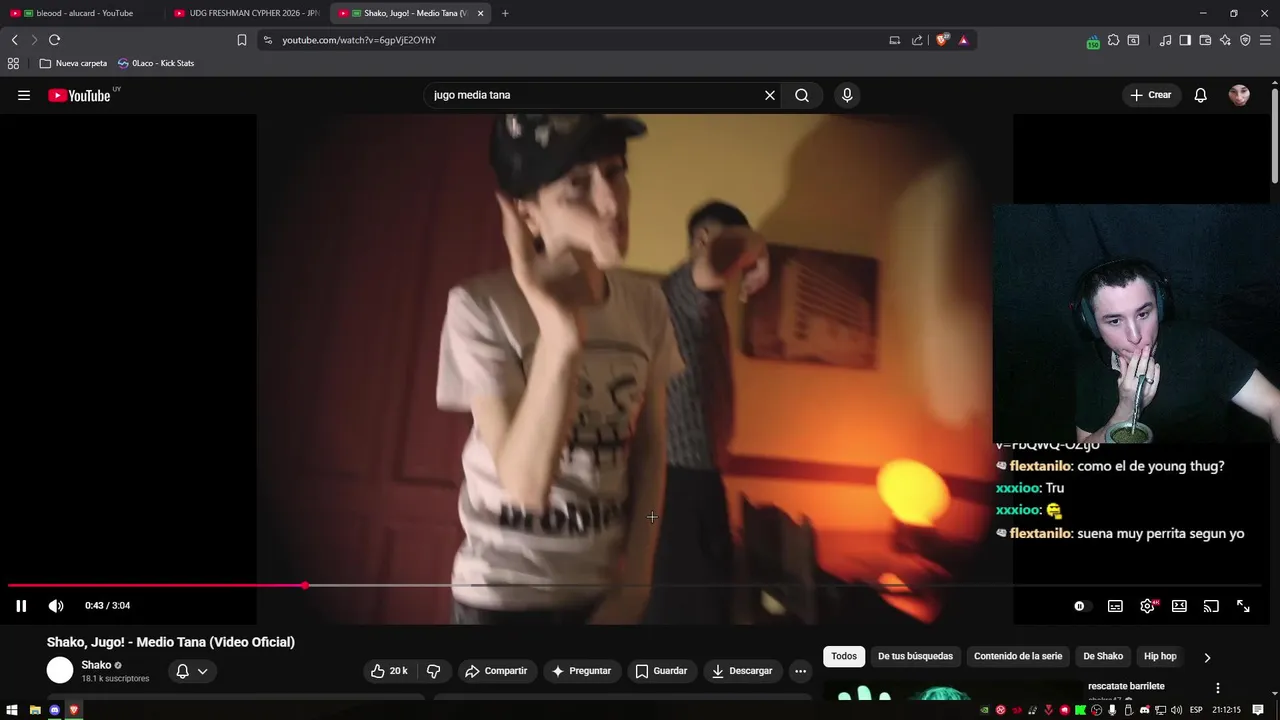The image size is (1280, 720).
Task: Open the browser main menu
Action: pos(1265,40)
